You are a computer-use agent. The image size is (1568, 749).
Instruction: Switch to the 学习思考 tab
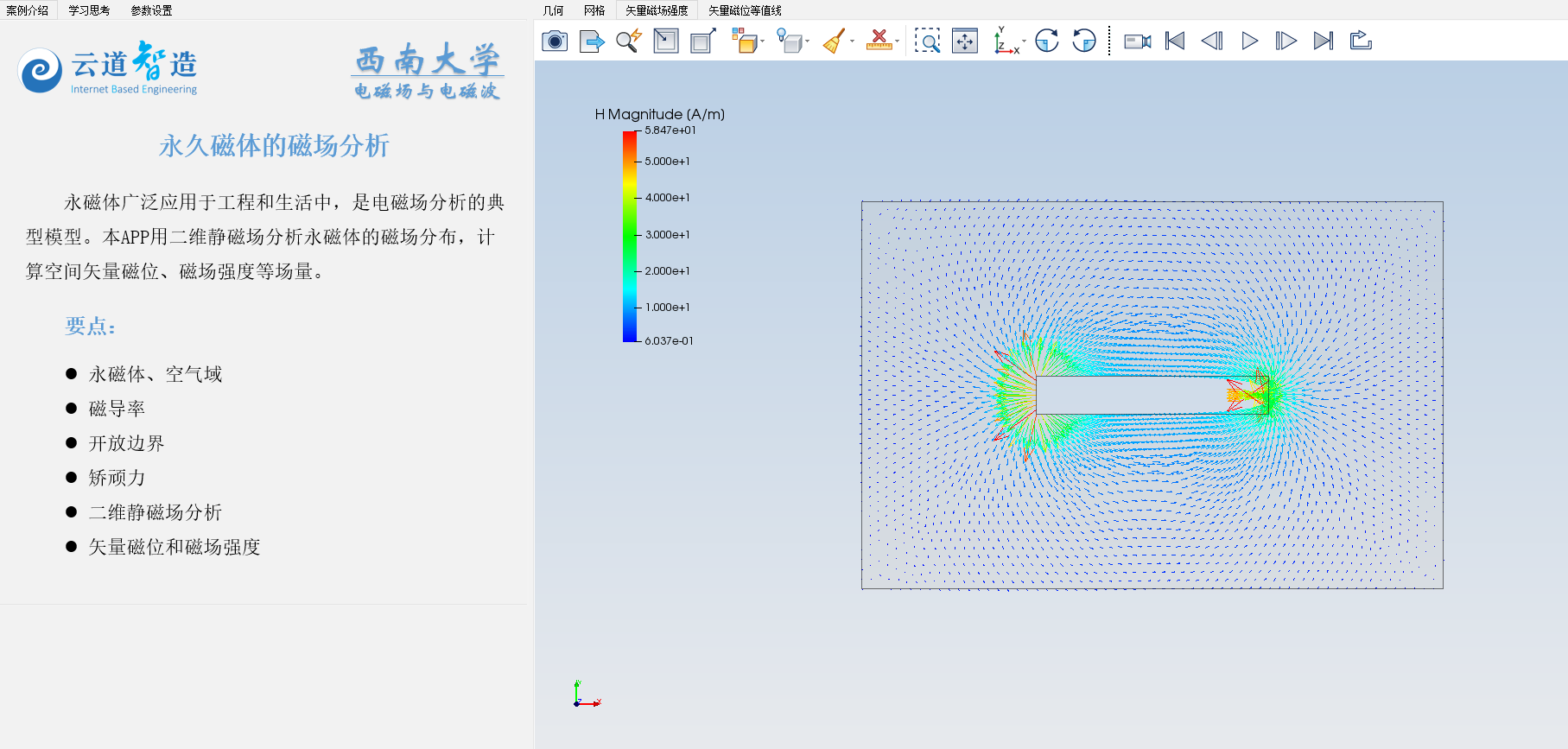[x=90, y=10]
